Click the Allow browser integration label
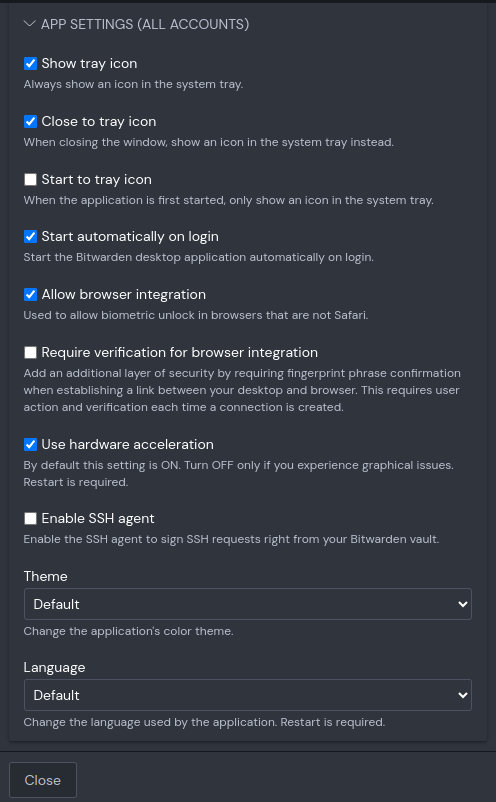 [x=123, y=295]
